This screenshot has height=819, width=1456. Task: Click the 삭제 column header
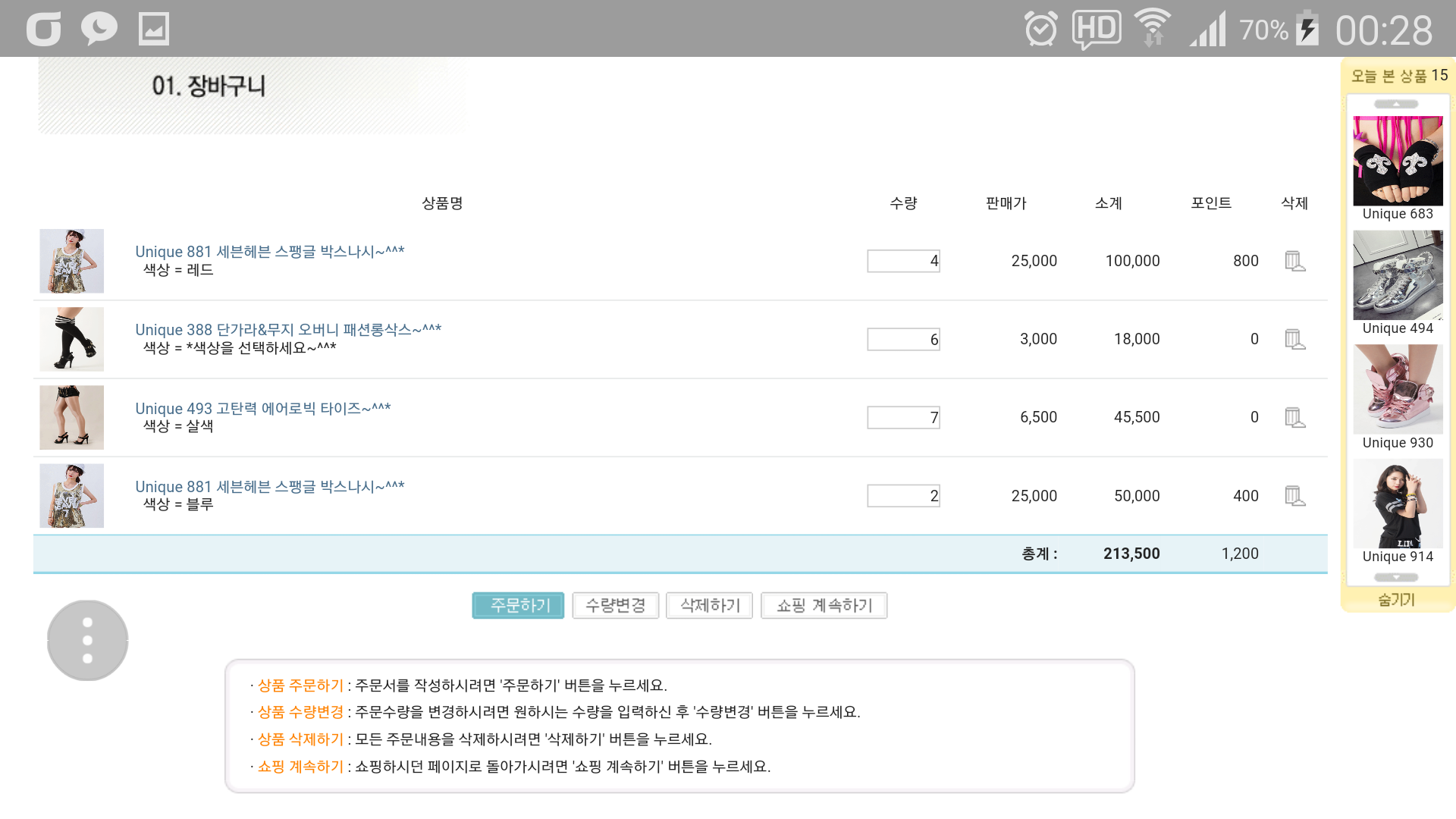[1295, 203]
